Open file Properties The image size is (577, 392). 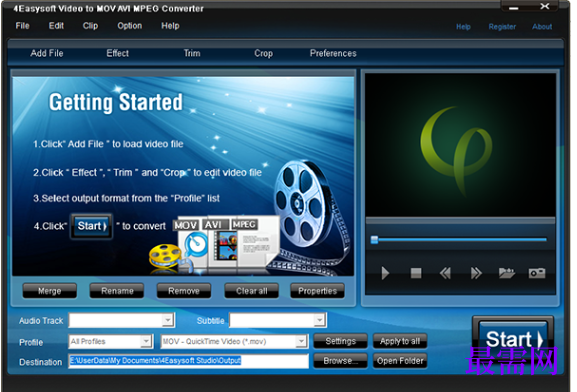(318, 291)
